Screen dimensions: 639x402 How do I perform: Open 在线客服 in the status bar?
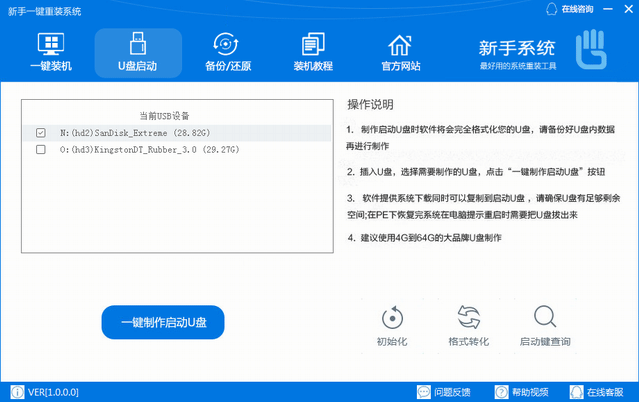pyautogui.click(x=597, y=392)
